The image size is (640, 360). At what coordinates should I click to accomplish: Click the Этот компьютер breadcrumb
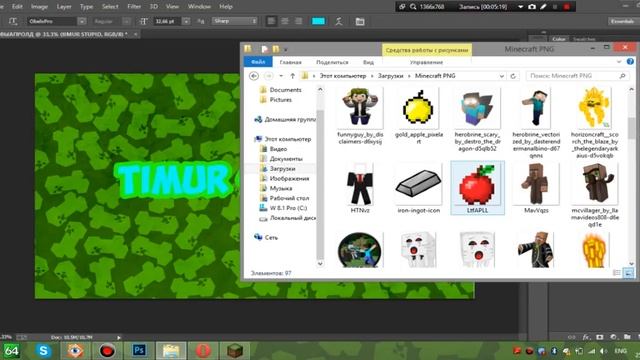point(343,76)
